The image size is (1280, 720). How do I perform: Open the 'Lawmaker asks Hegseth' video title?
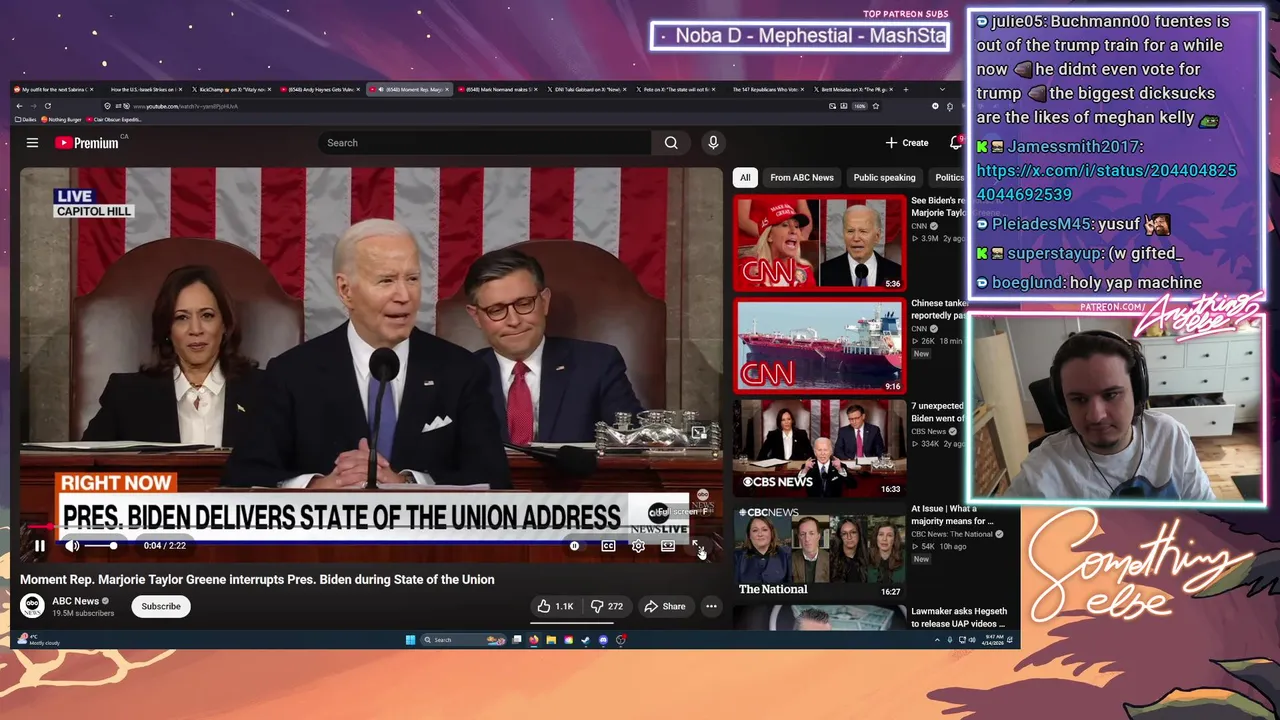[x=959, y=617]
